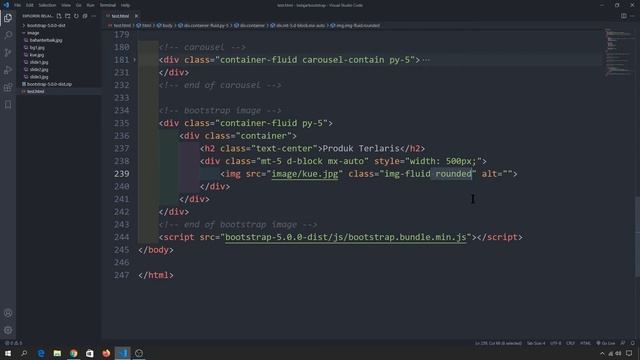Select test.html in the file tree
640x360 pixels.
35,91
